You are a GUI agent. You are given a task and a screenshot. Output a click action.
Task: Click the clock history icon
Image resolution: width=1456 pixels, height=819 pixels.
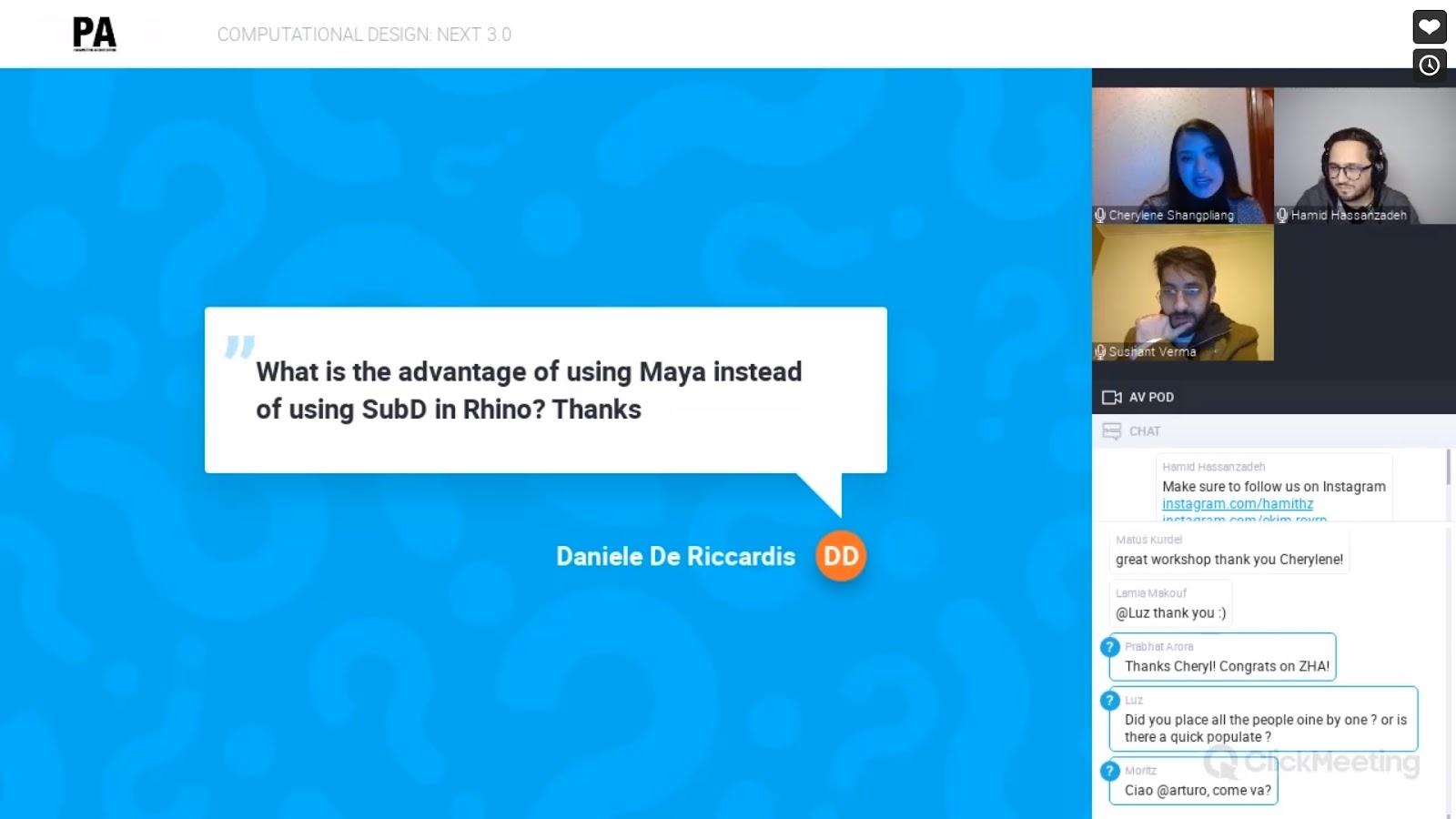1429,66
